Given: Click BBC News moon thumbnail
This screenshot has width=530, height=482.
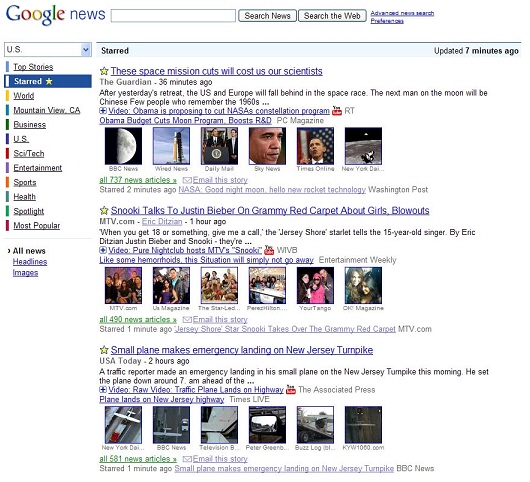Looking at the screenshot, I should point(123,146).
